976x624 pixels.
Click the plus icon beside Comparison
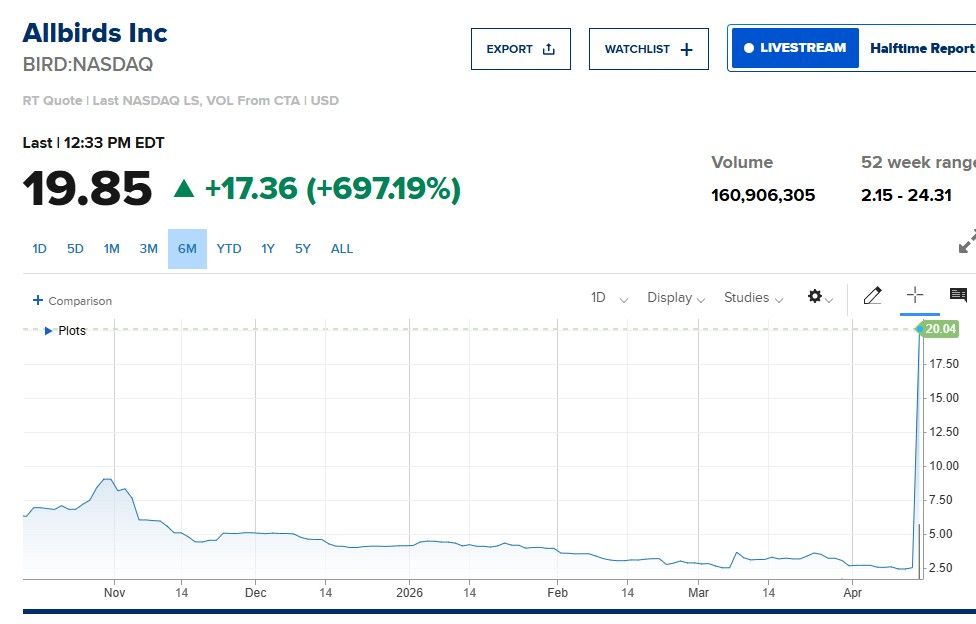click(38, 300)
